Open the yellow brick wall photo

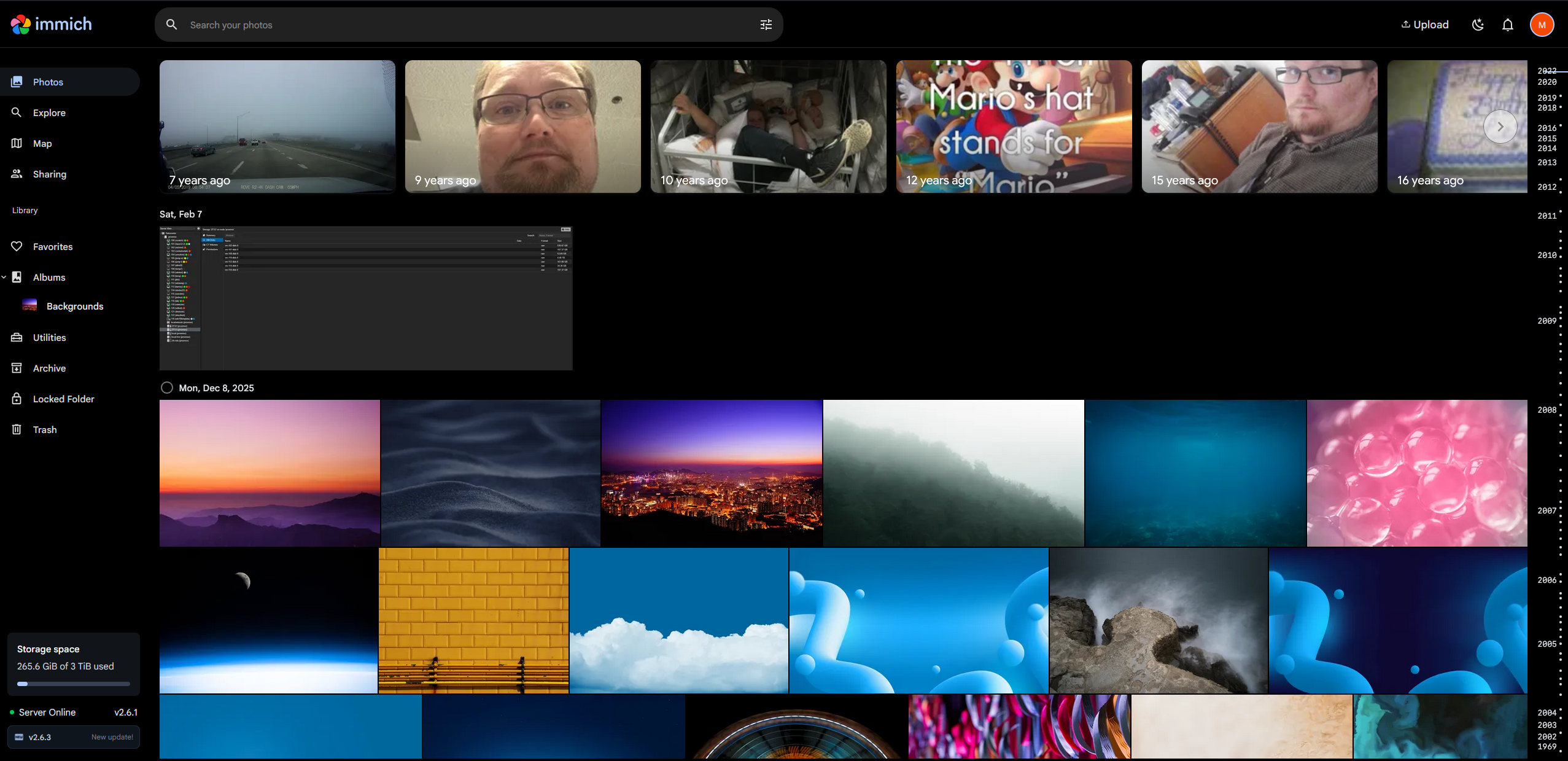tap(473, 620)
